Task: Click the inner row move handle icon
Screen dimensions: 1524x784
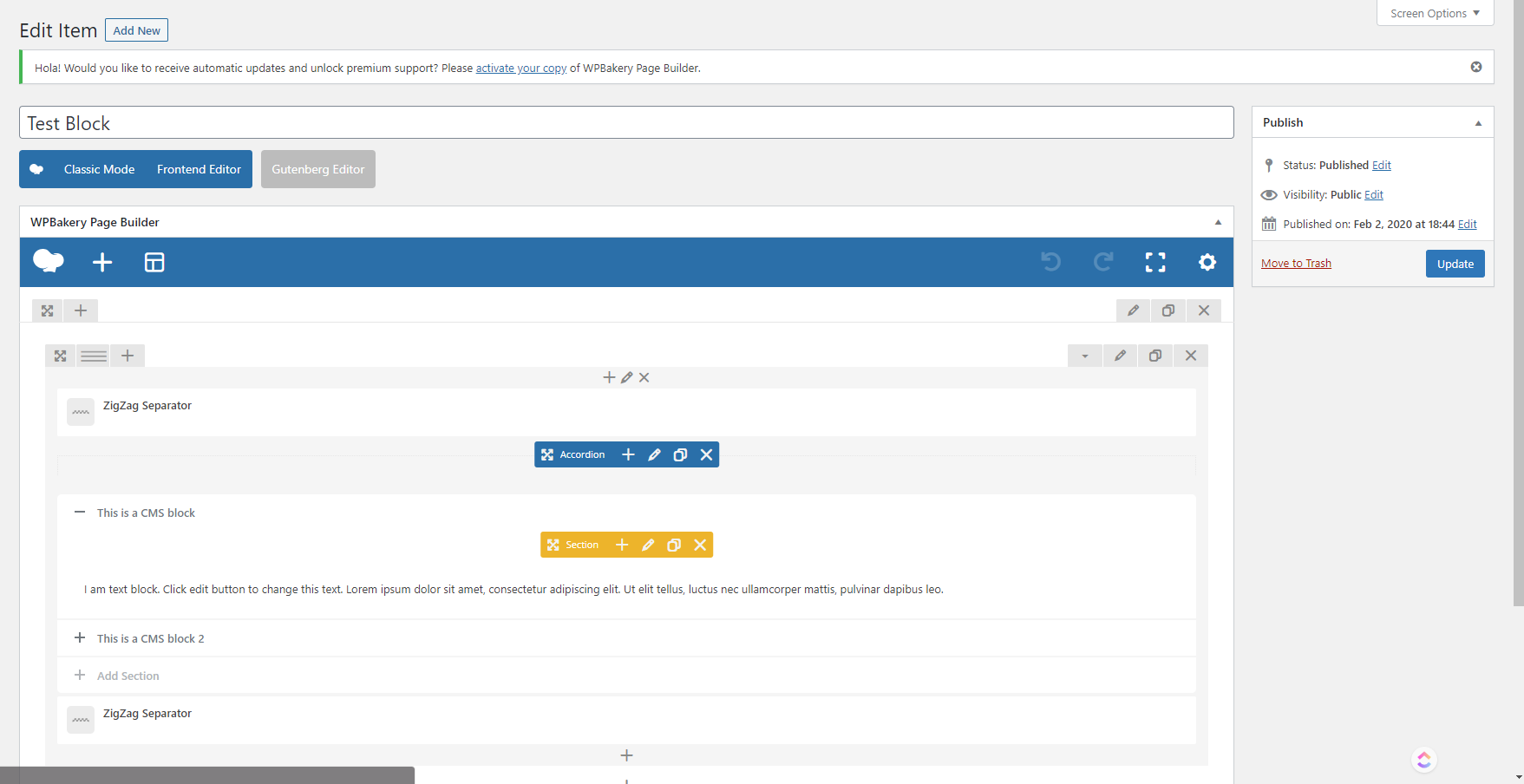Action: 60,356
